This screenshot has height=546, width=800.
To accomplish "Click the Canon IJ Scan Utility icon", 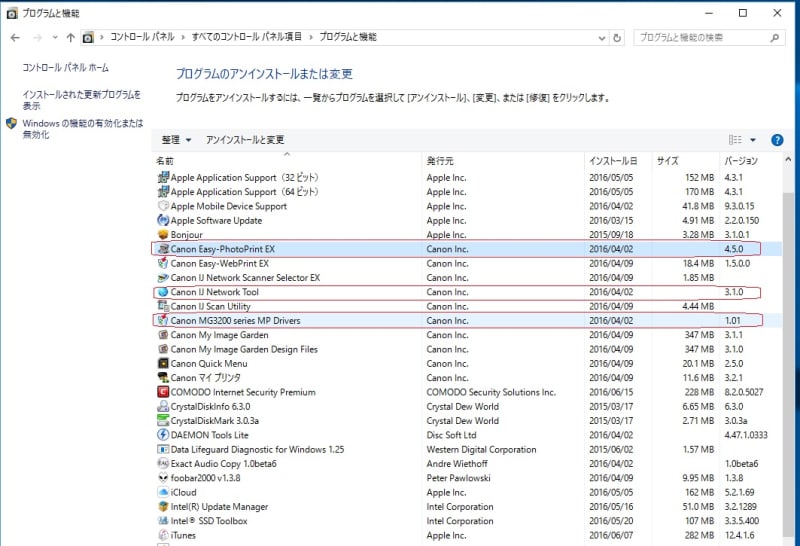I will click(x=163, y=306).
